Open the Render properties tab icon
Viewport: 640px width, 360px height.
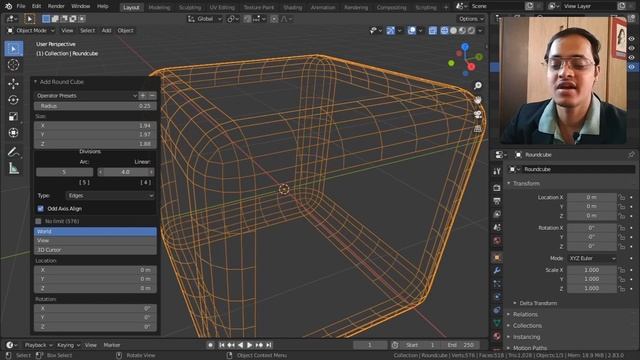pos(497,188)
